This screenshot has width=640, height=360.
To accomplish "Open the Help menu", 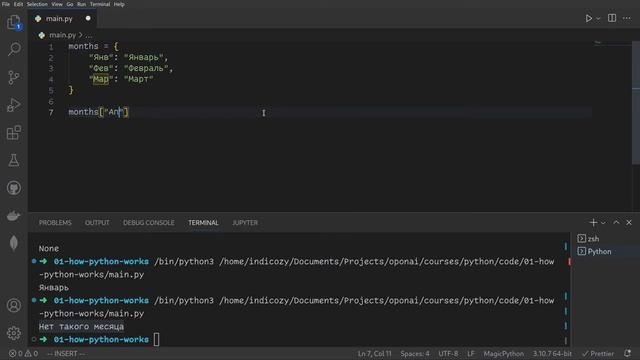I will click(119, 4).
